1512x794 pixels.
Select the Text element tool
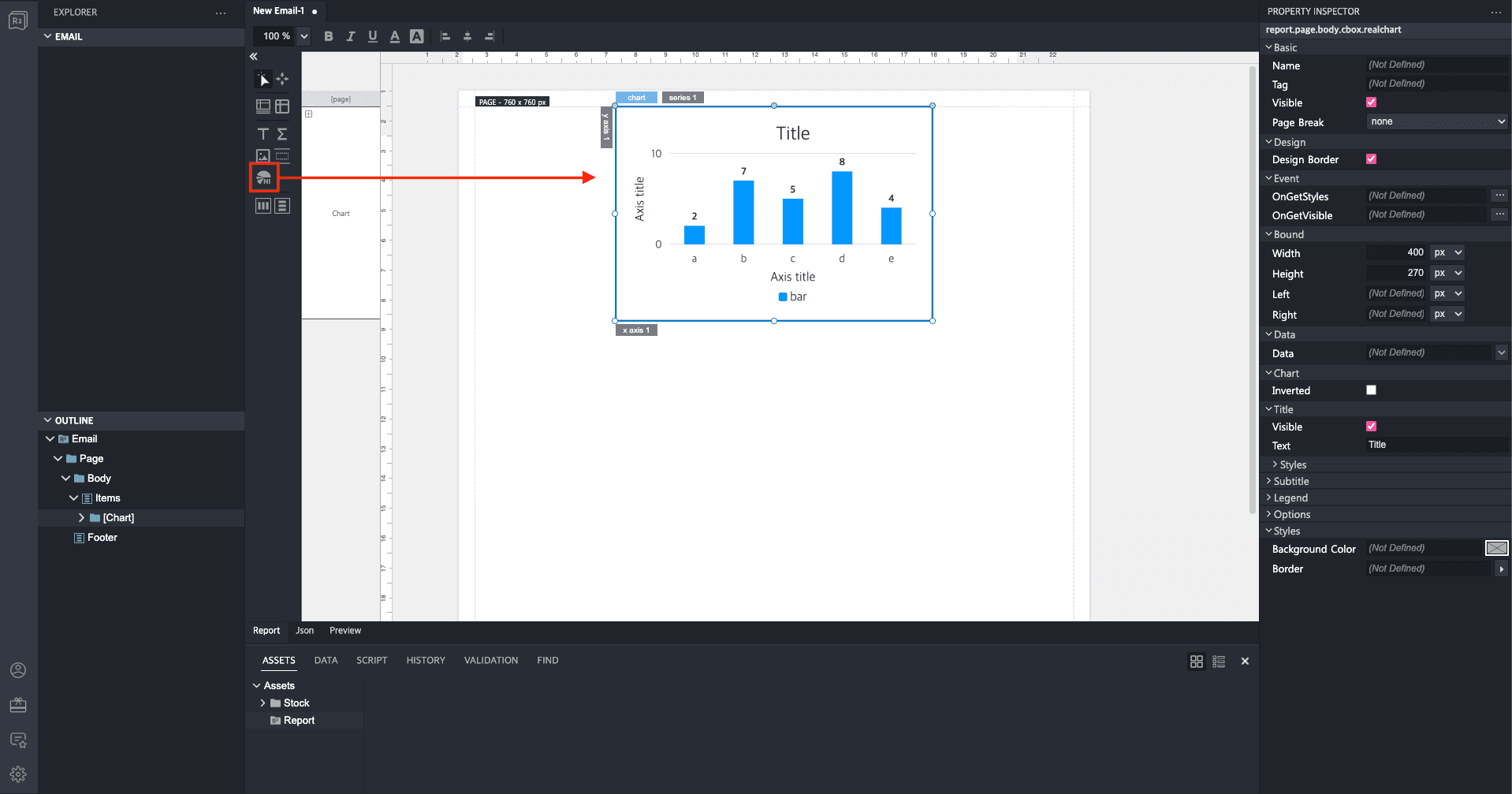pos(263,134)
